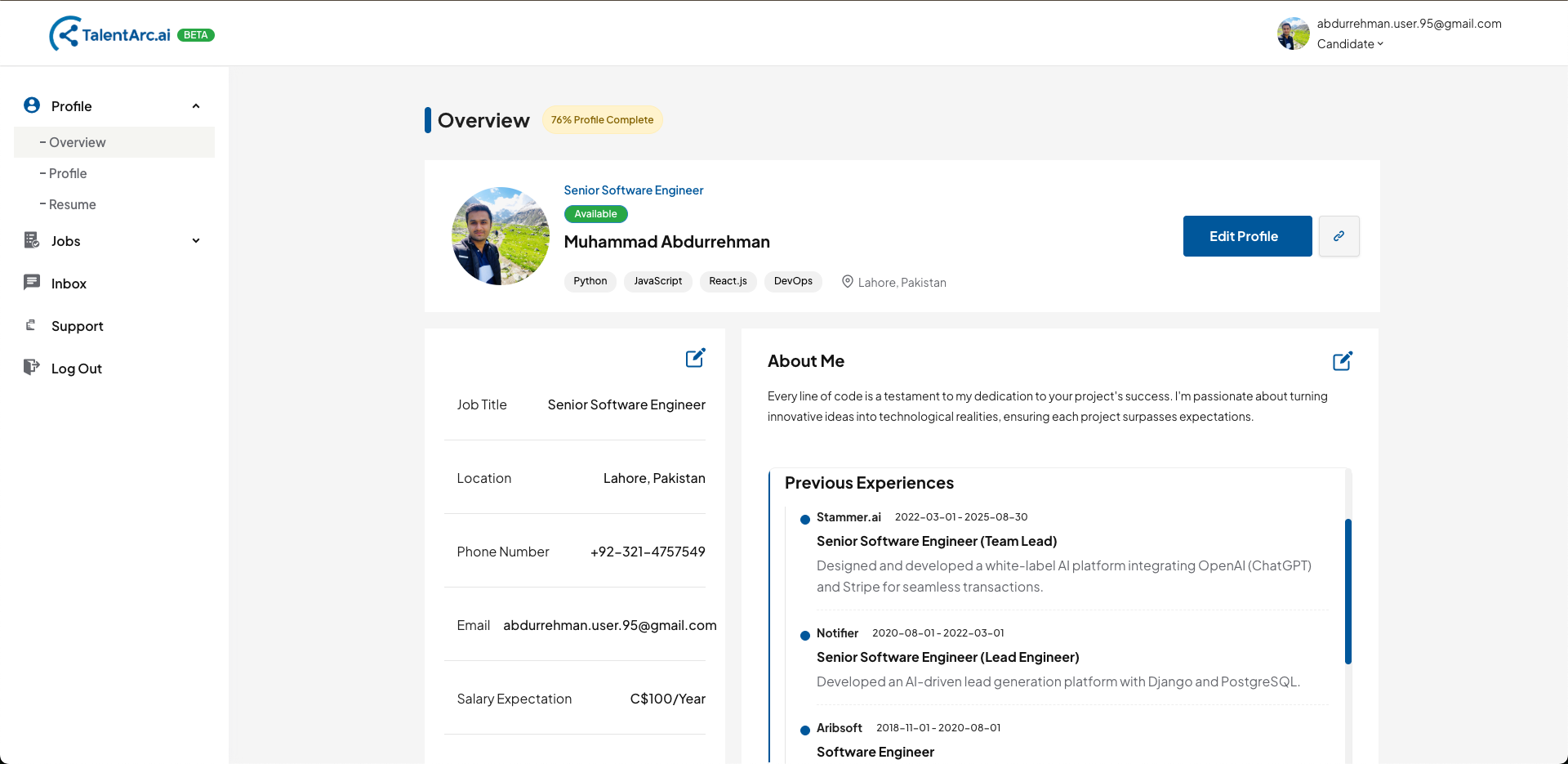The image size is (1568, 764).
Task: Click the Support headset icon
Action: pos(31,324)
